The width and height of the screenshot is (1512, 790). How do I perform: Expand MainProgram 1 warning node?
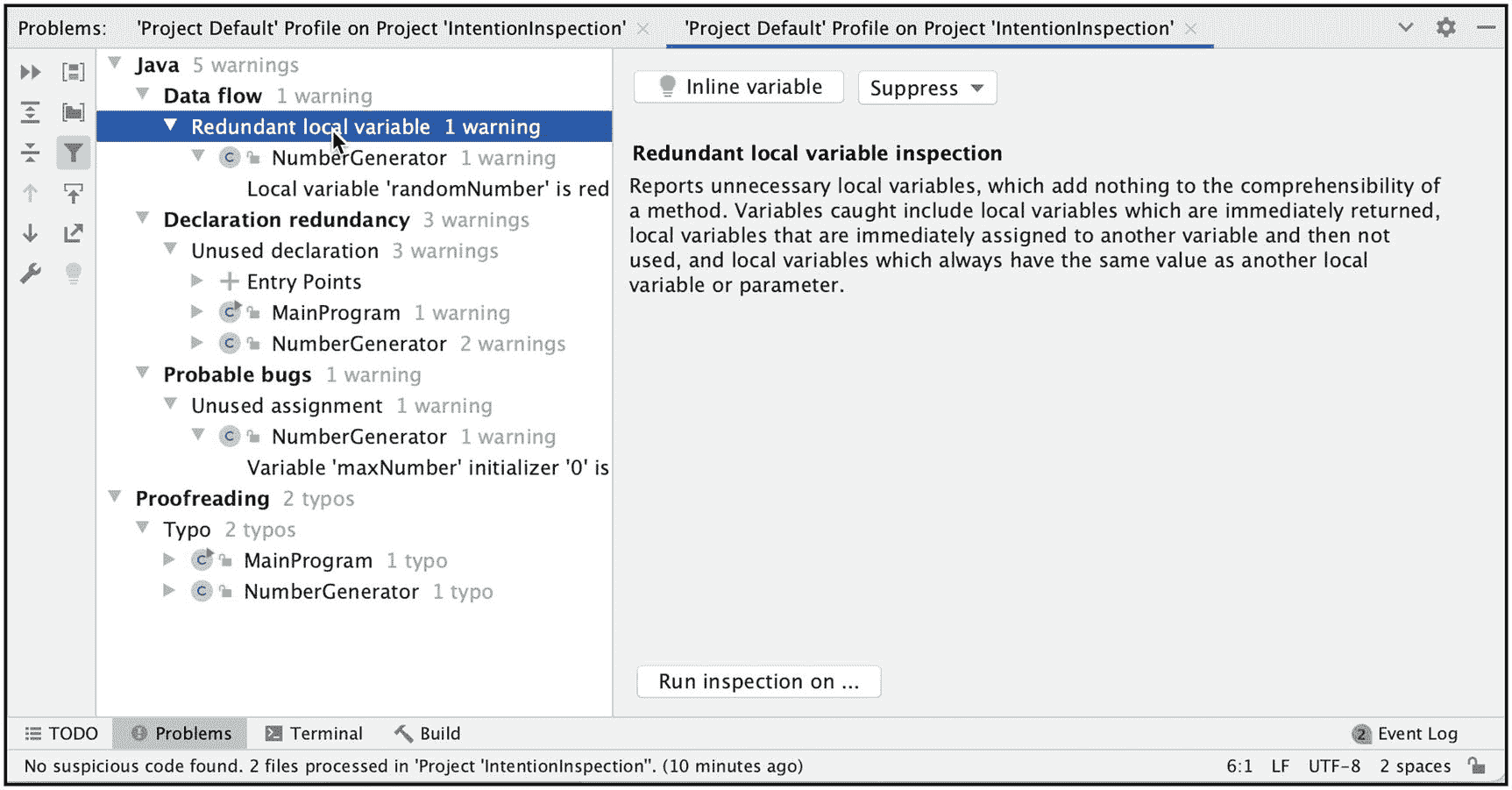(x=197, y=311)
